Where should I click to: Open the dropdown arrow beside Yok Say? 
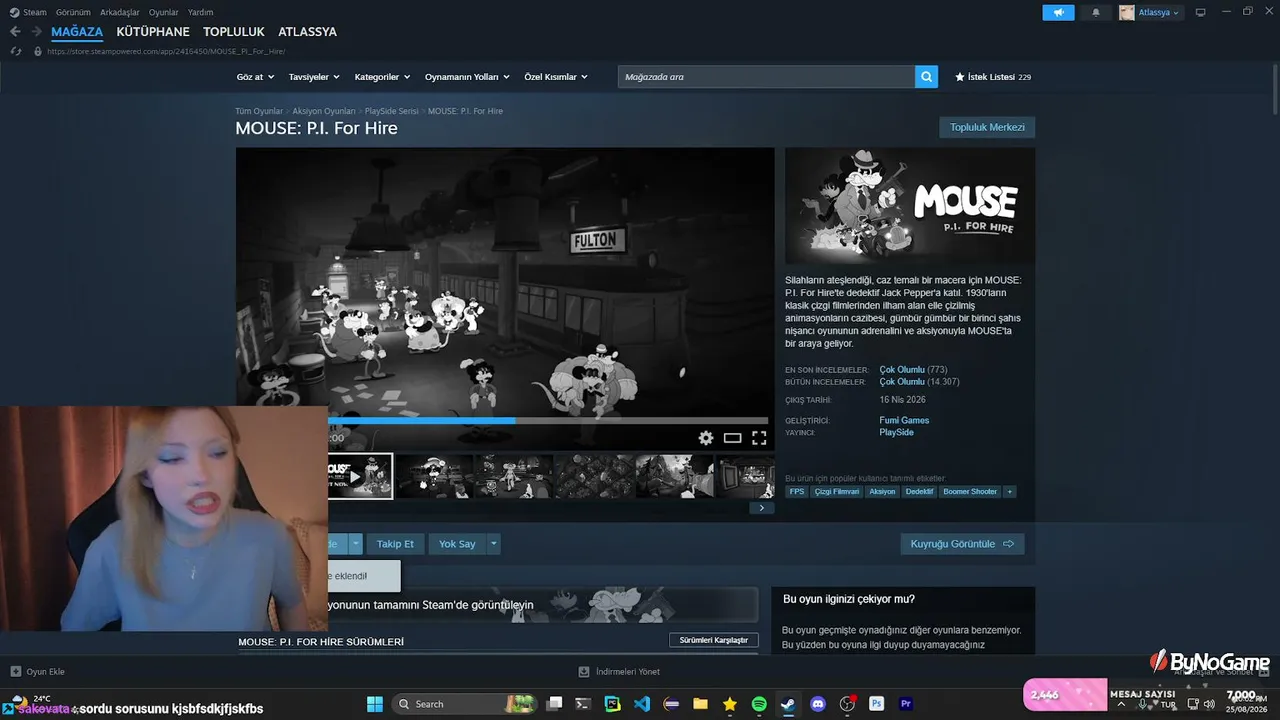coord(493,544)
